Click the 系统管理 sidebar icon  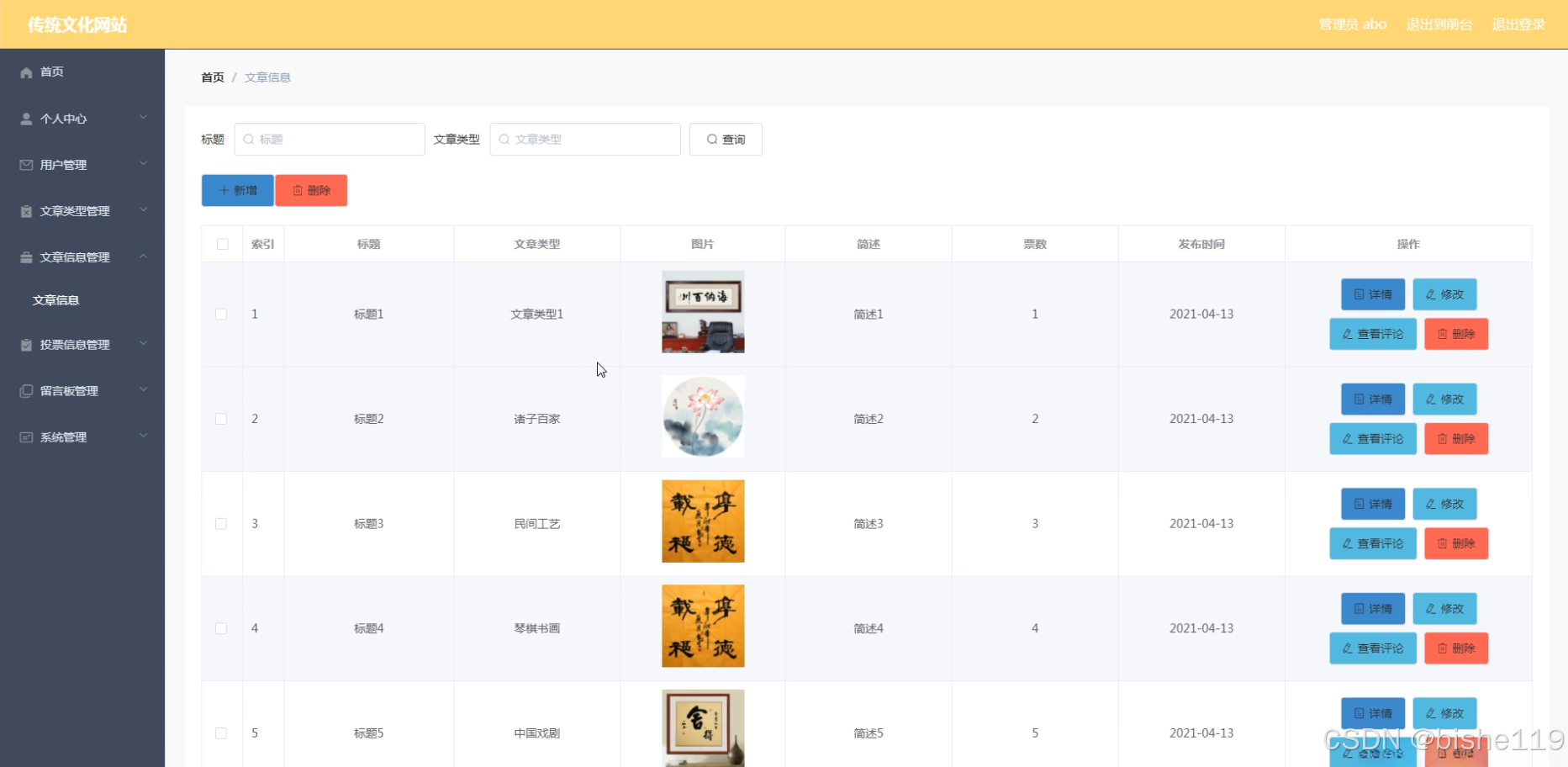(25, 436)
